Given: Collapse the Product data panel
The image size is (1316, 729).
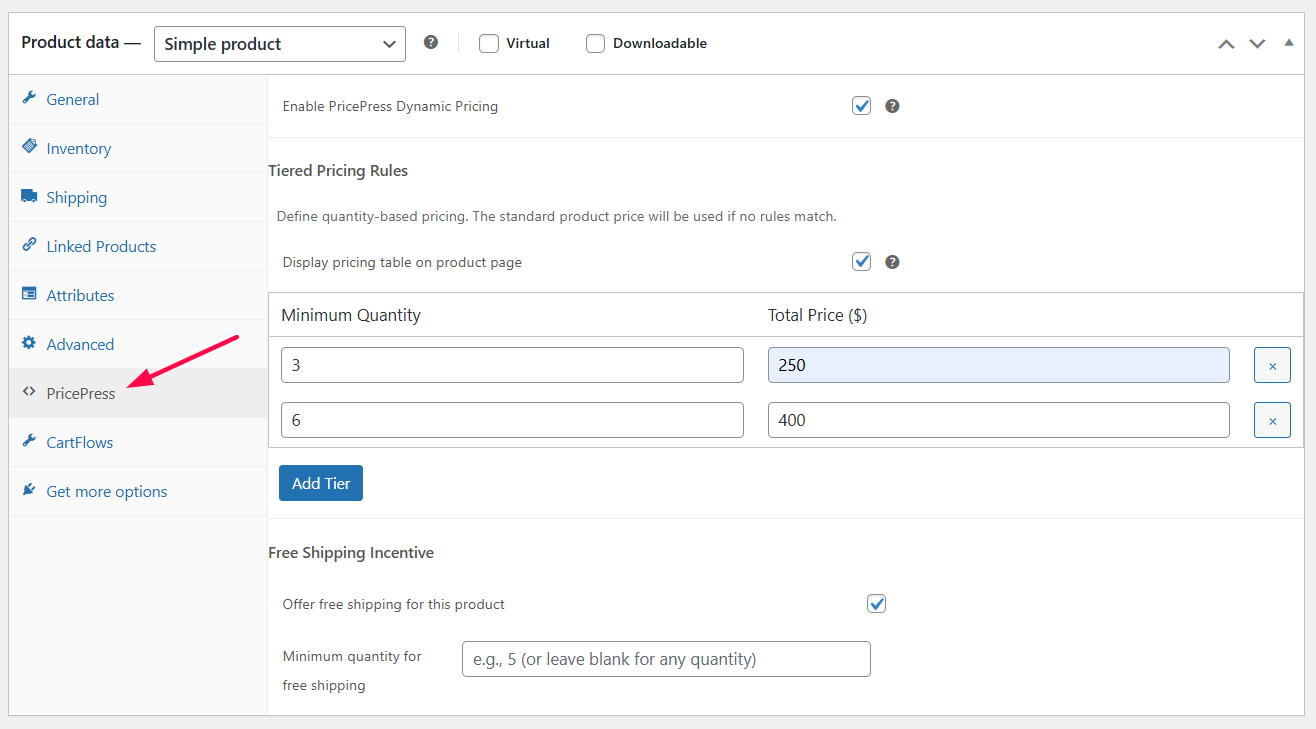Looking at the screenshot, I should tap(1289, 44).
